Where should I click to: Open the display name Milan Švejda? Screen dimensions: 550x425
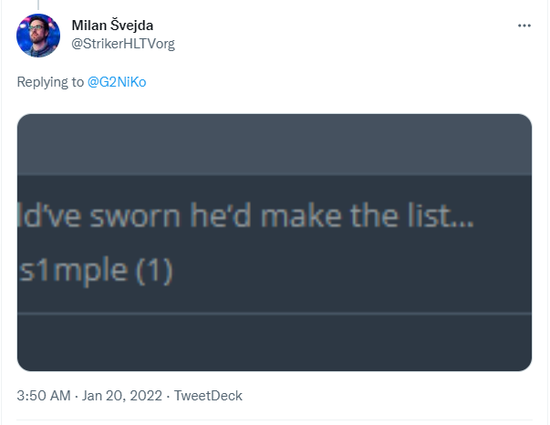112,26
